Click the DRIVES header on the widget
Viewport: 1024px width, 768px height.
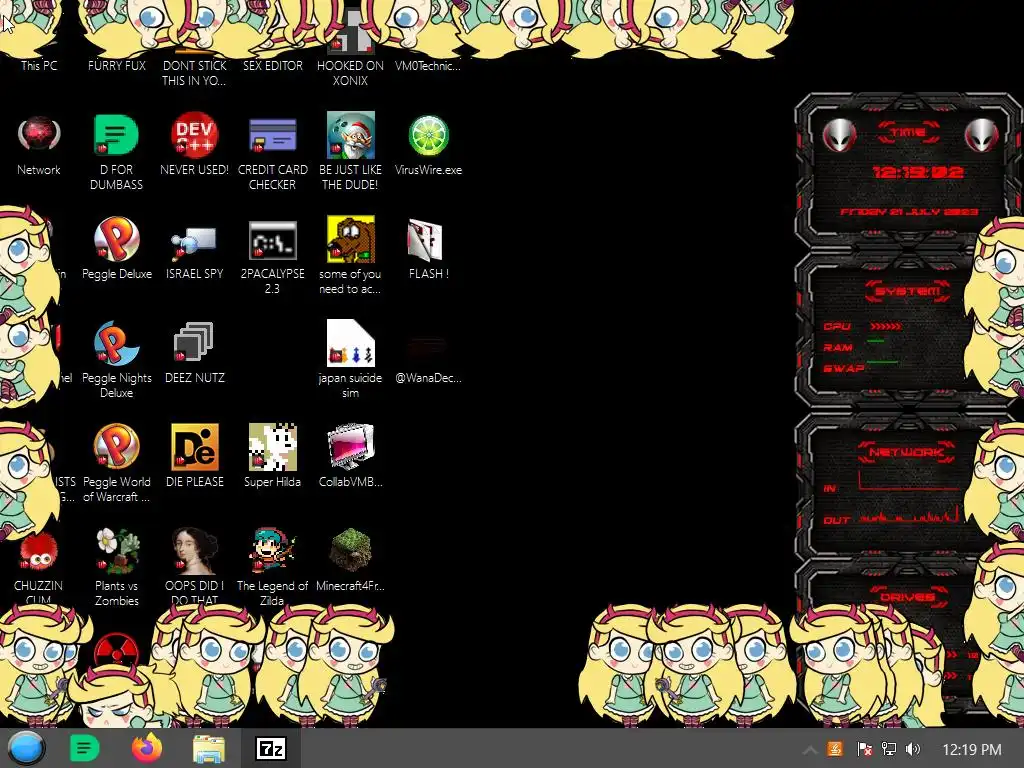[x=907, y=596]
